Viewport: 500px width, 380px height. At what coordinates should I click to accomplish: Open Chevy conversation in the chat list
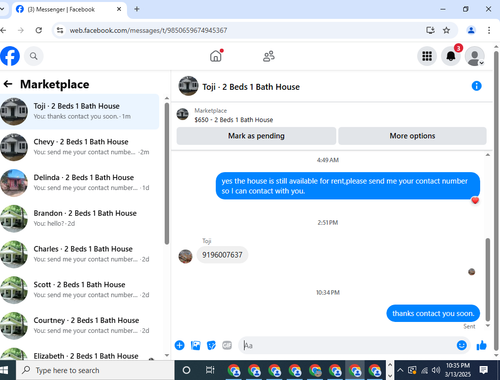click(x=80, y=147)
